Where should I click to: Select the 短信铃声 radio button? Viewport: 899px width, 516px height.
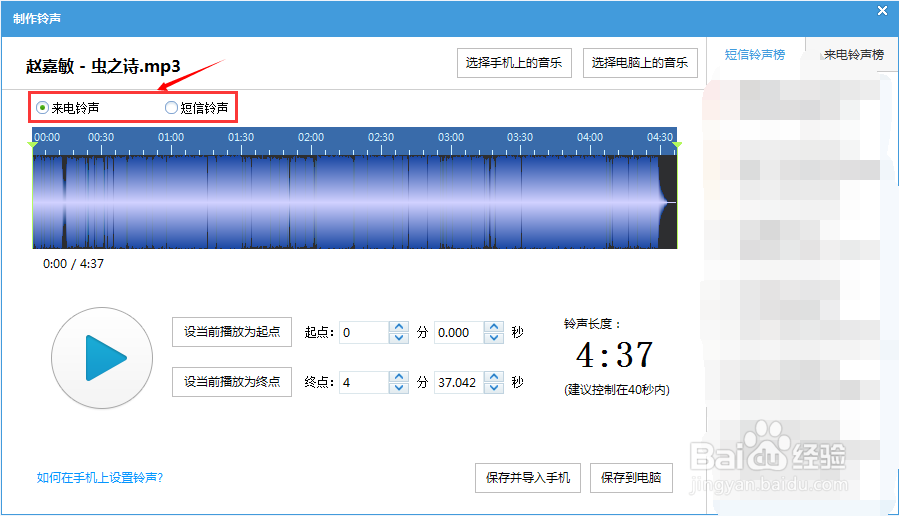(x=171, y=108)
